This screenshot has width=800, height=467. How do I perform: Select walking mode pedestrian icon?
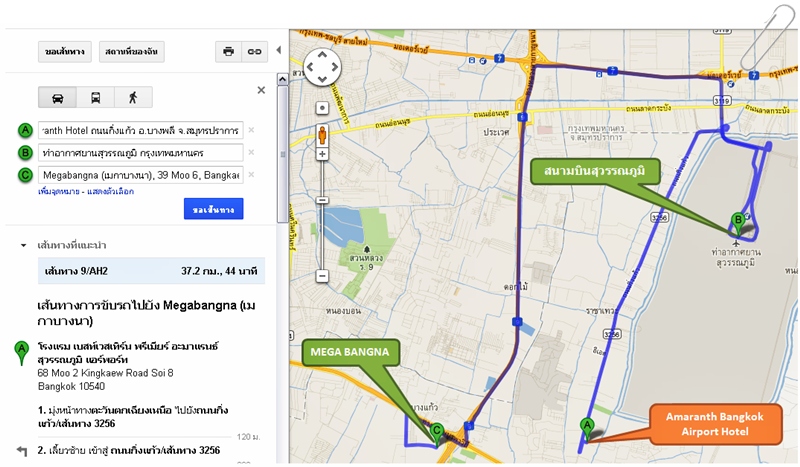[133, 97]
